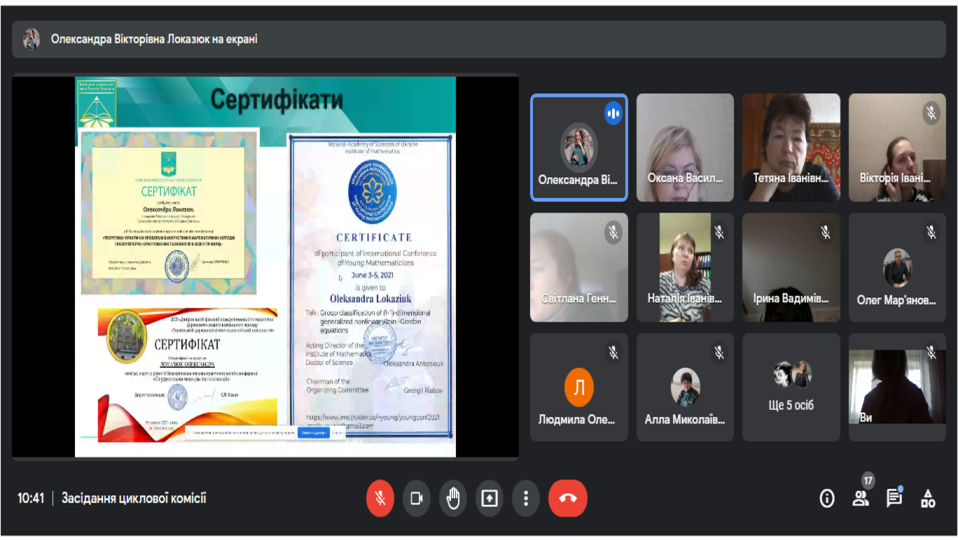Turn on the camera button
The height and width of the screenshot is (540, 958).
click(x=416, y=498)
